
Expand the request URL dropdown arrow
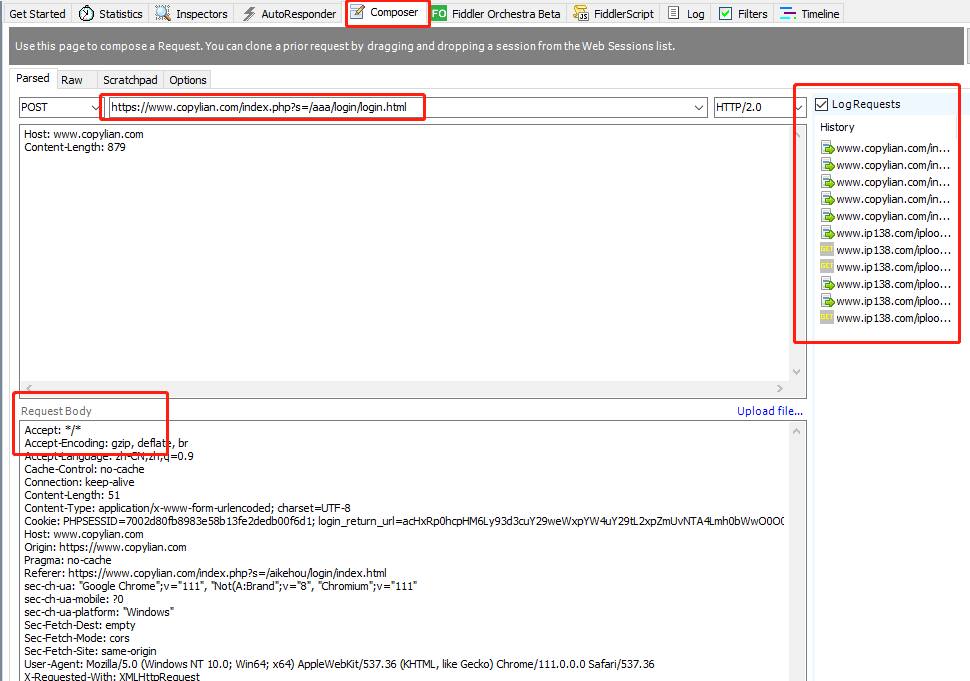pos(699,108)
